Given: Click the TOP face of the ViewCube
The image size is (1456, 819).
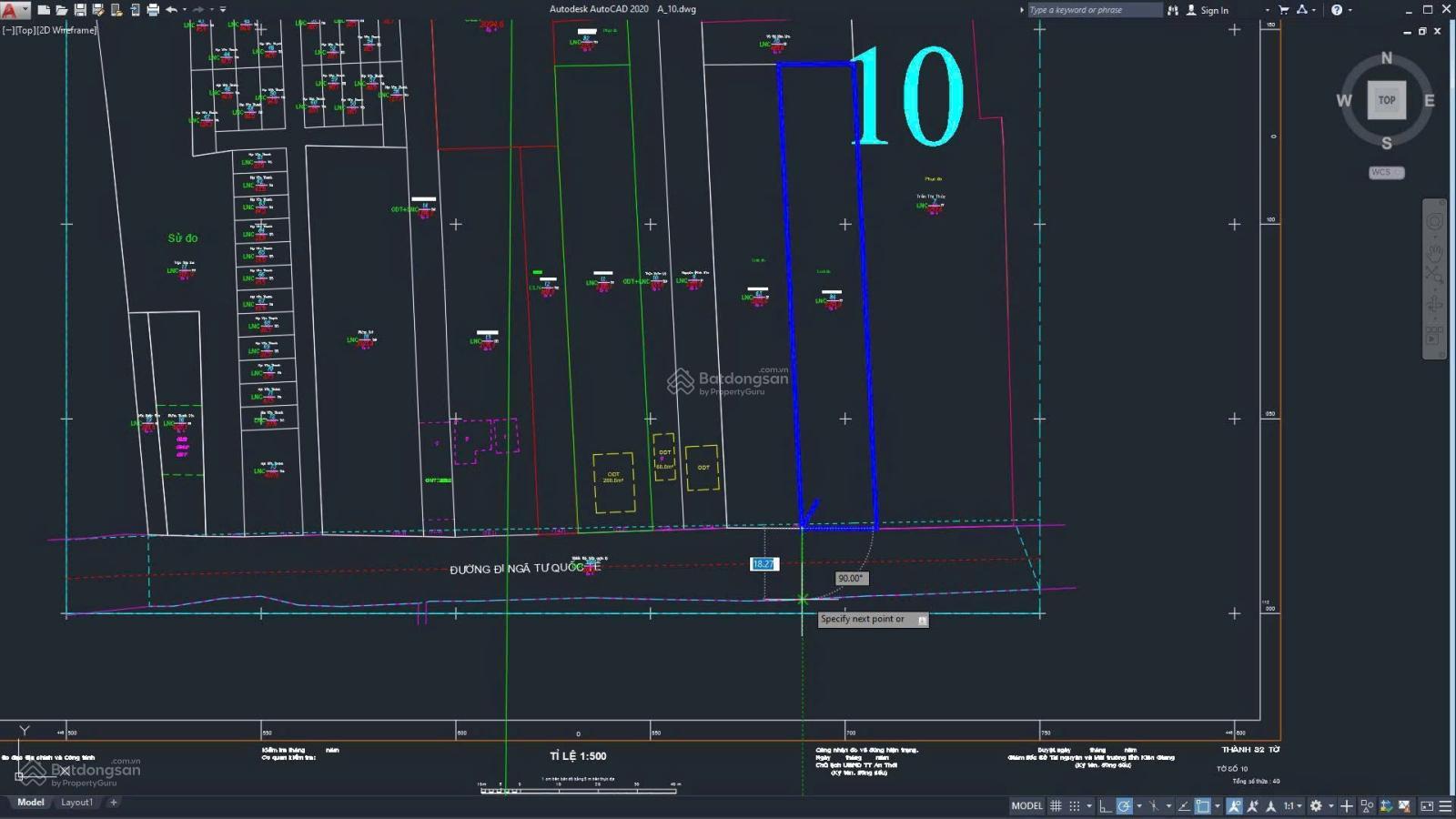Looking at the screenshot, I should 1386,100.
